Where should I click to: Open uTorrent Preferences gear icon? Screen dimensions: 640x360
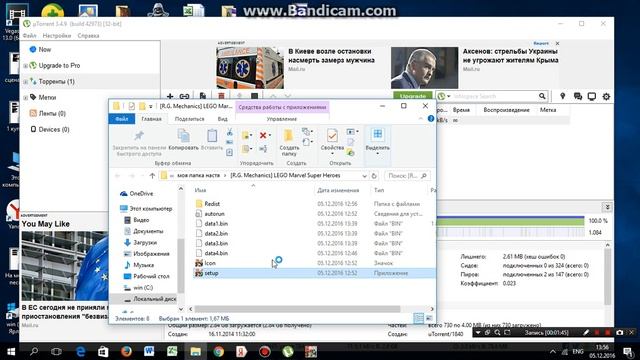(606, 96)
